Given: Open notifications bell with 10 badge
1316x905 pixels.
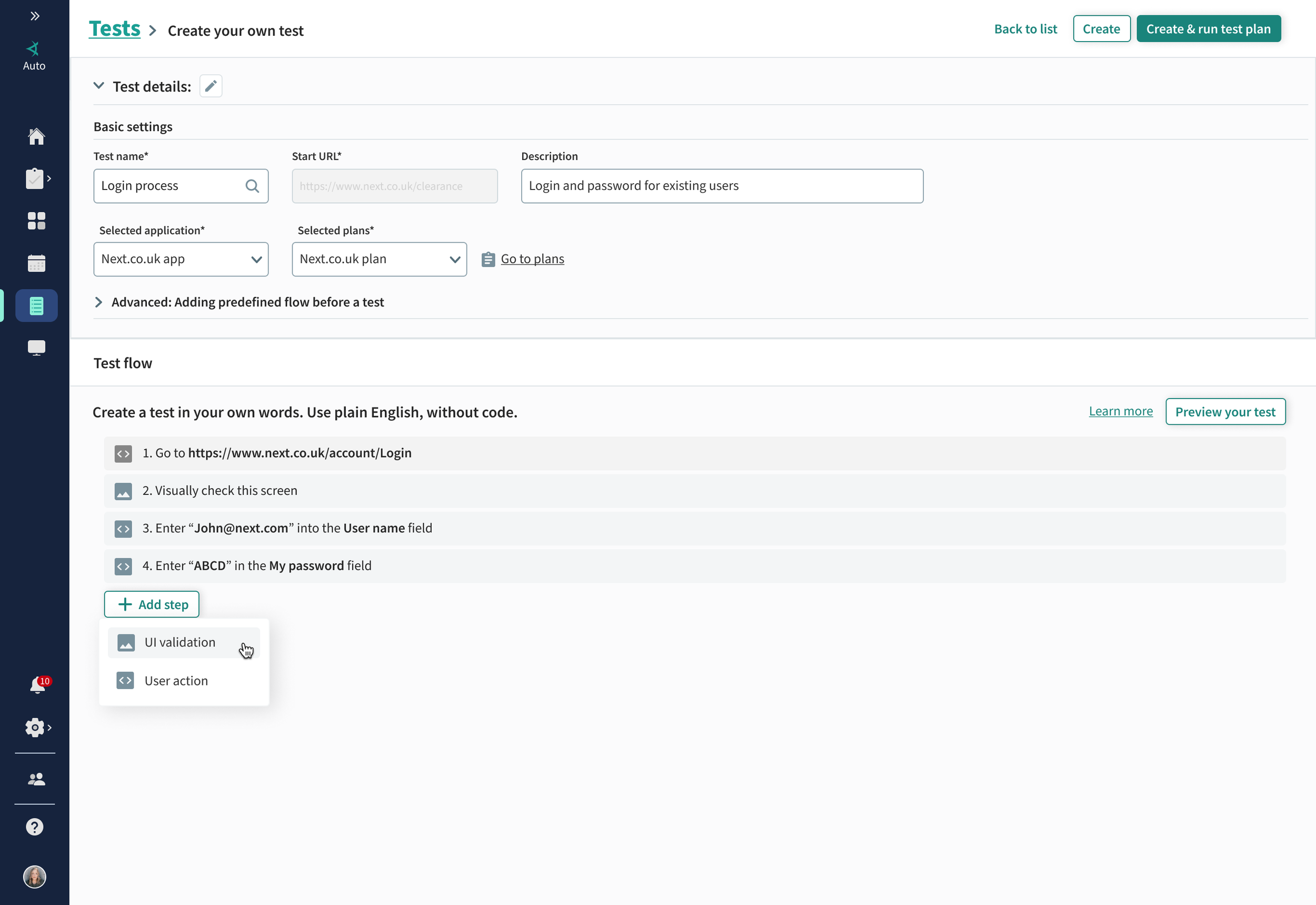Looking at the screenshot, I should (38, 685).
